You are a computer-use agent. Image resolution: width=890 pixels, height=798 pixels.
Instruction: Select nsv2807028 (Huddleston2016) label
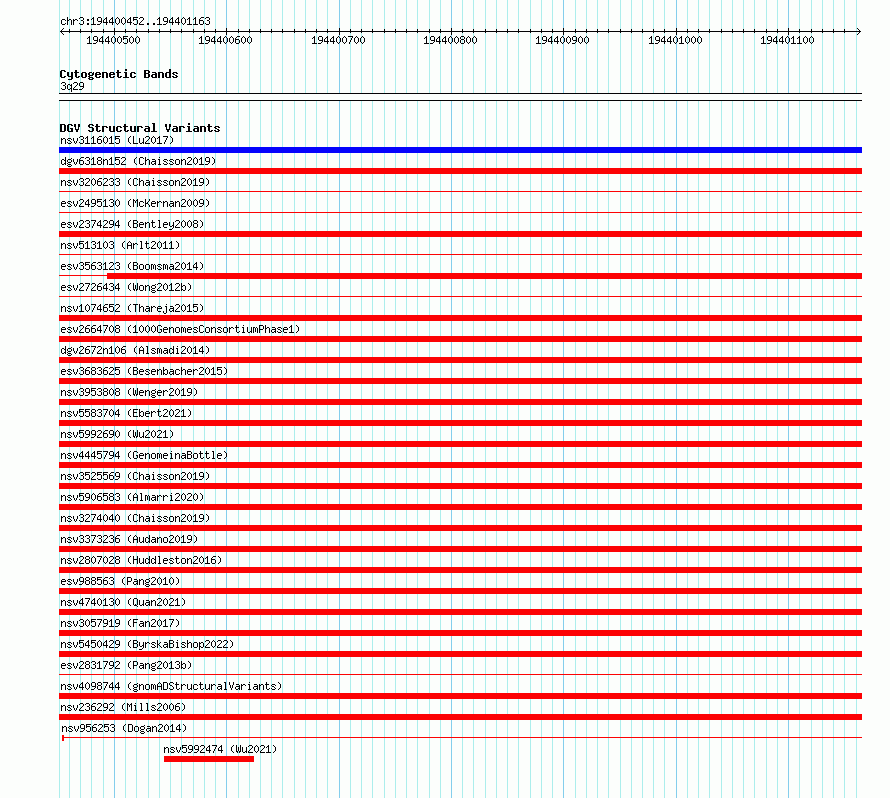141,560
